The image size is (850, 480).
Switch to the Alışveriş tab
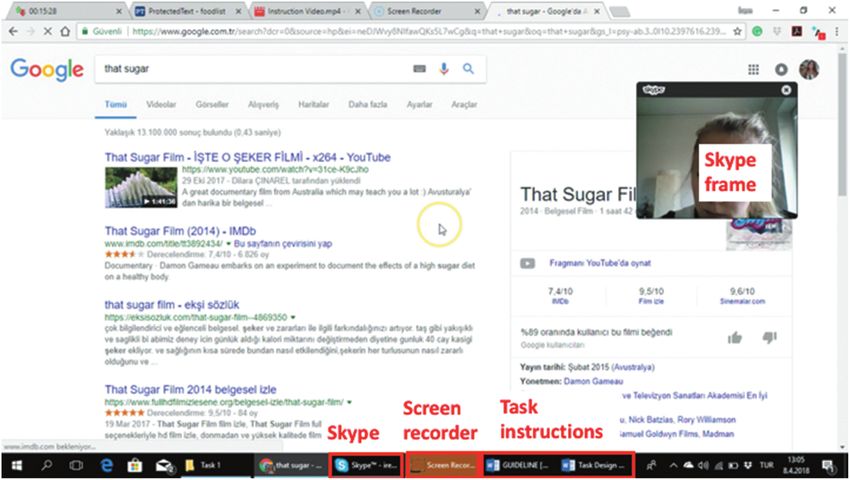coord(263,104)
